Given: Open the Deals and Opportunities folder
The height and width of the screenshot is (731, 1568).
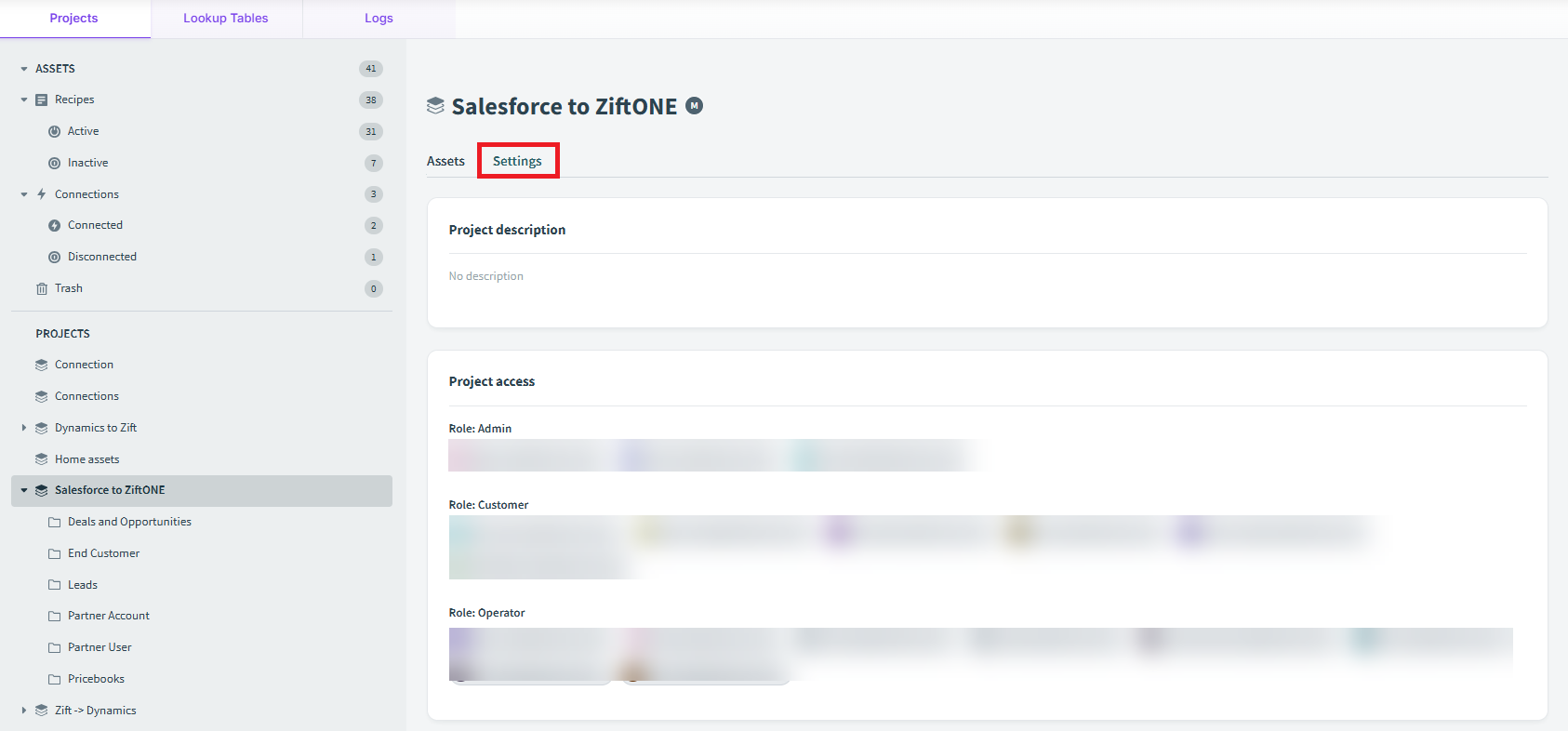Looking at the screenshot, I should [129, 522].
